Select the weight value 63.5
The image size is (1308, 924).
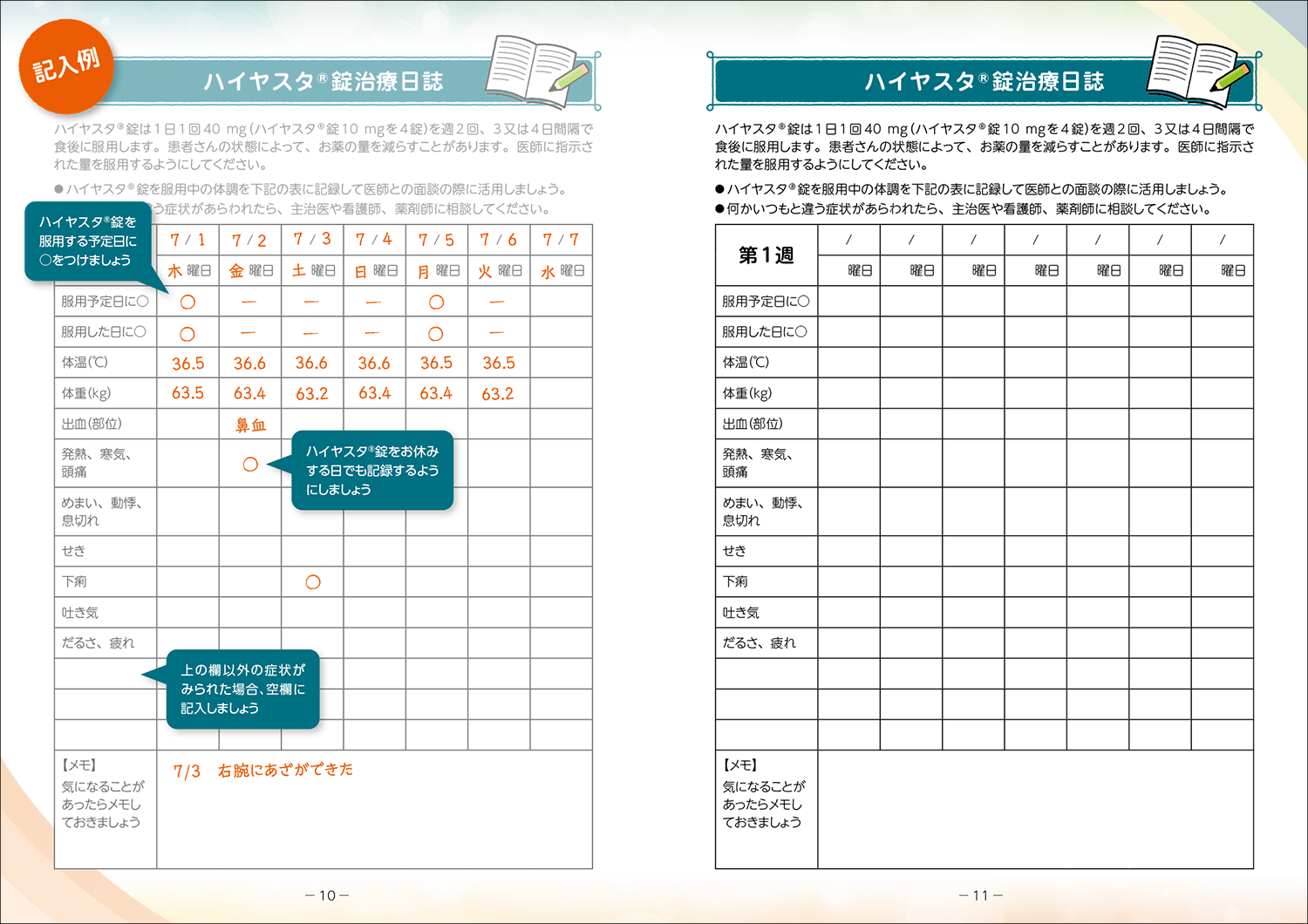coord(187,393)
